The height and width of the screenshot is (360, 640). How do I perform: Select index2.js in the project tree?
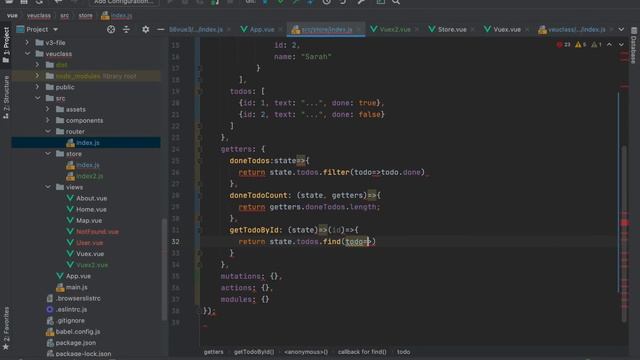(89, 176)
